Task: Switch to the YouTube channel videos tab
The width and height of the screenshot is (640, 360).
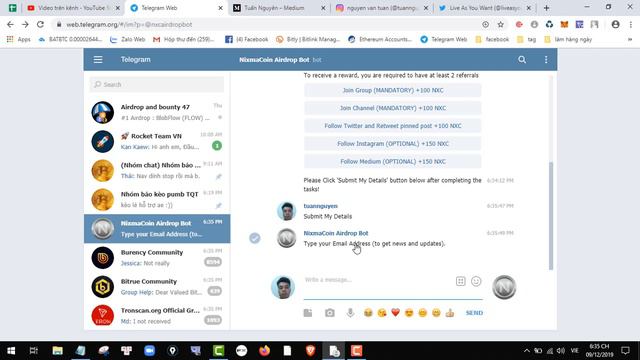Action: tap(72, 8)
